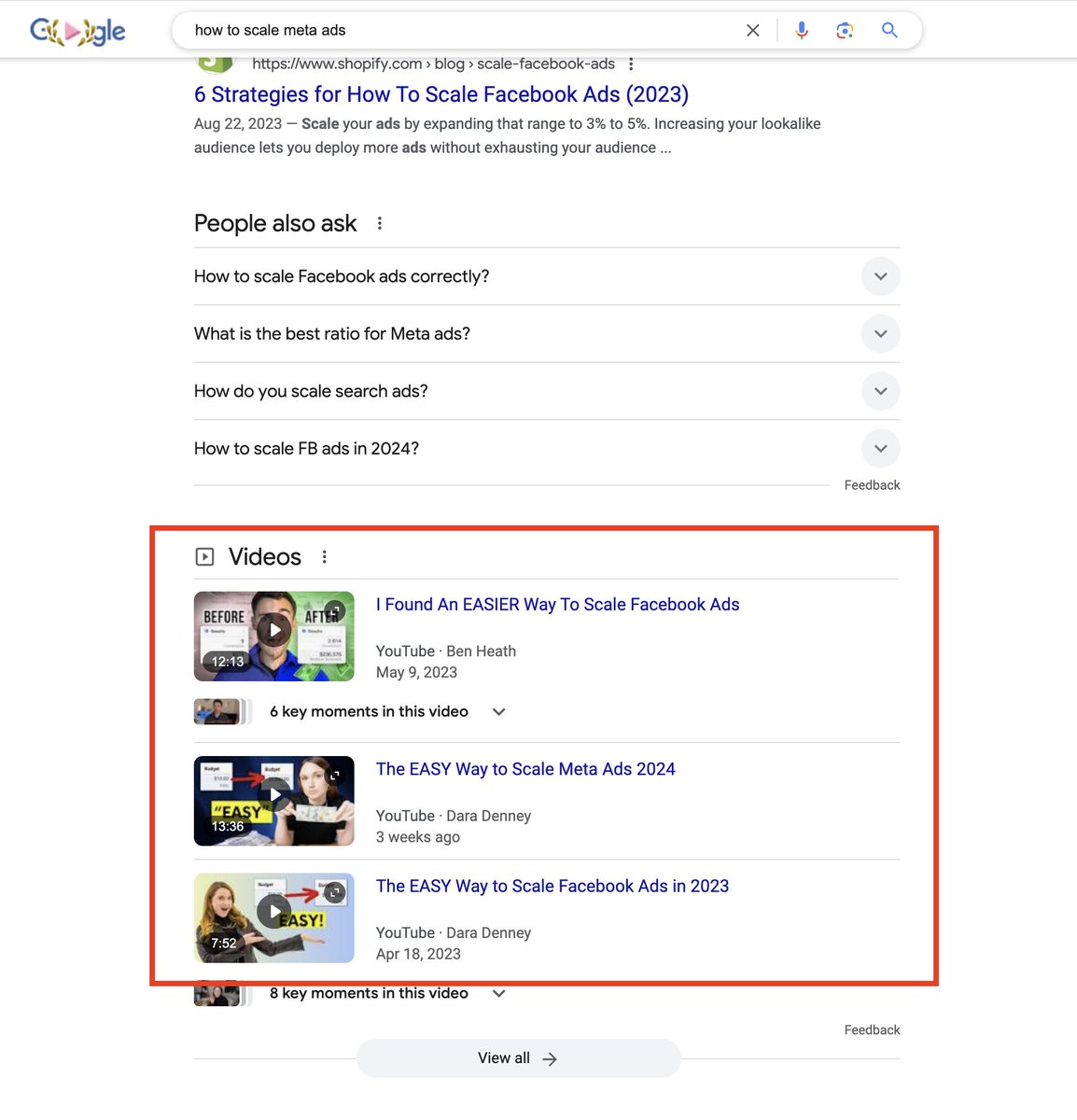Expand 'How to scale Facebook ads correctly?'
This screenshot has height=1120, width=1077.
547,276
